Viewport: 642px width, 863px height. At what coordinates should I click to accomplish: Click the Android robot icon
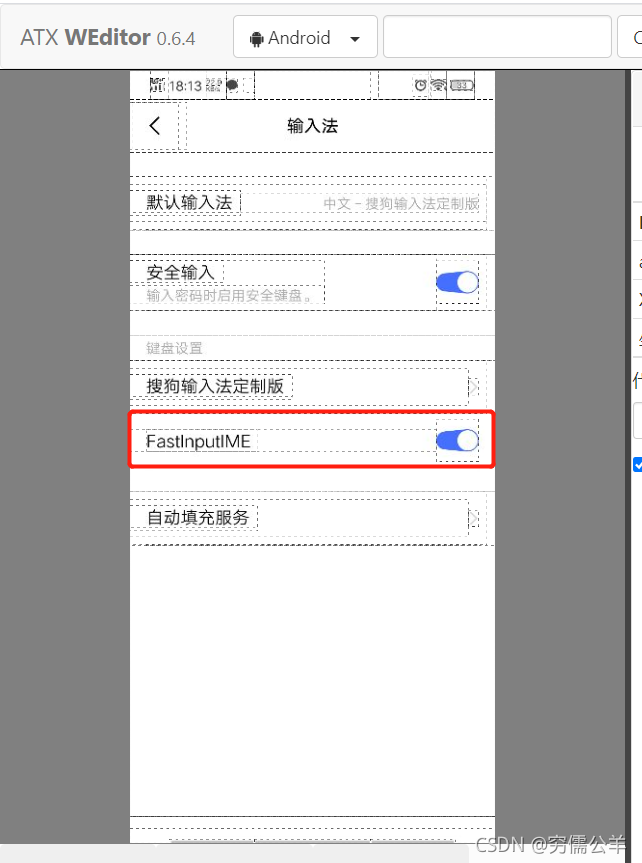(256, 39)
